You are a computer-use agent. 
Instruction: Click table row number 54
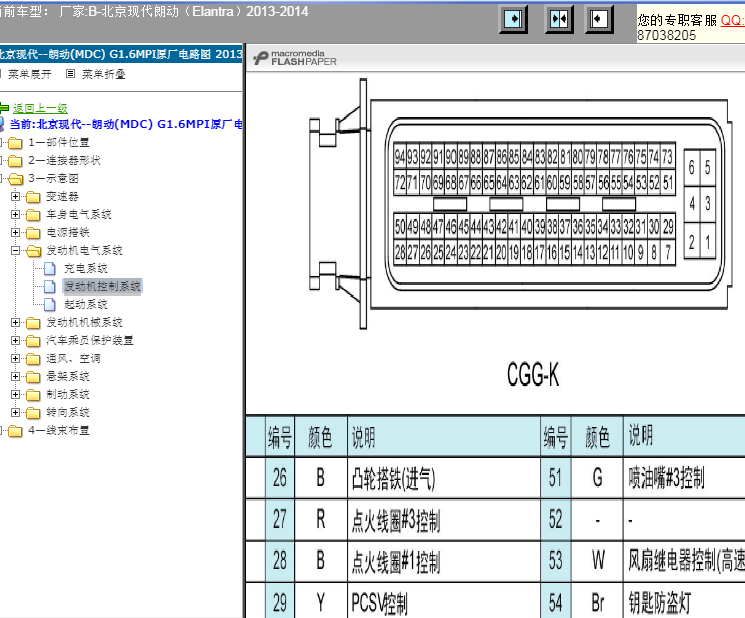(555, 603)
